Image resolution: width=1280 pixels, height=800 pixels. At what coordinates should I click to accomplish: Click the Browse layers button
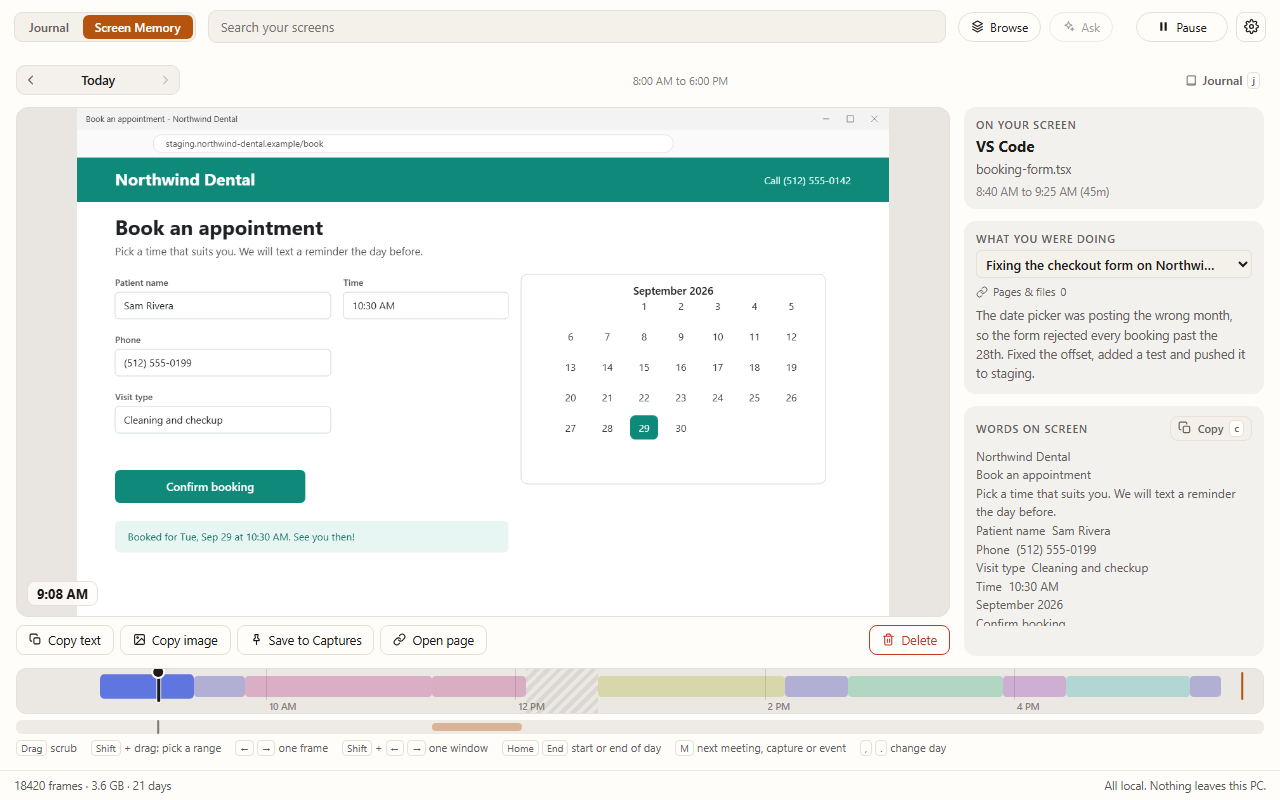999,27
